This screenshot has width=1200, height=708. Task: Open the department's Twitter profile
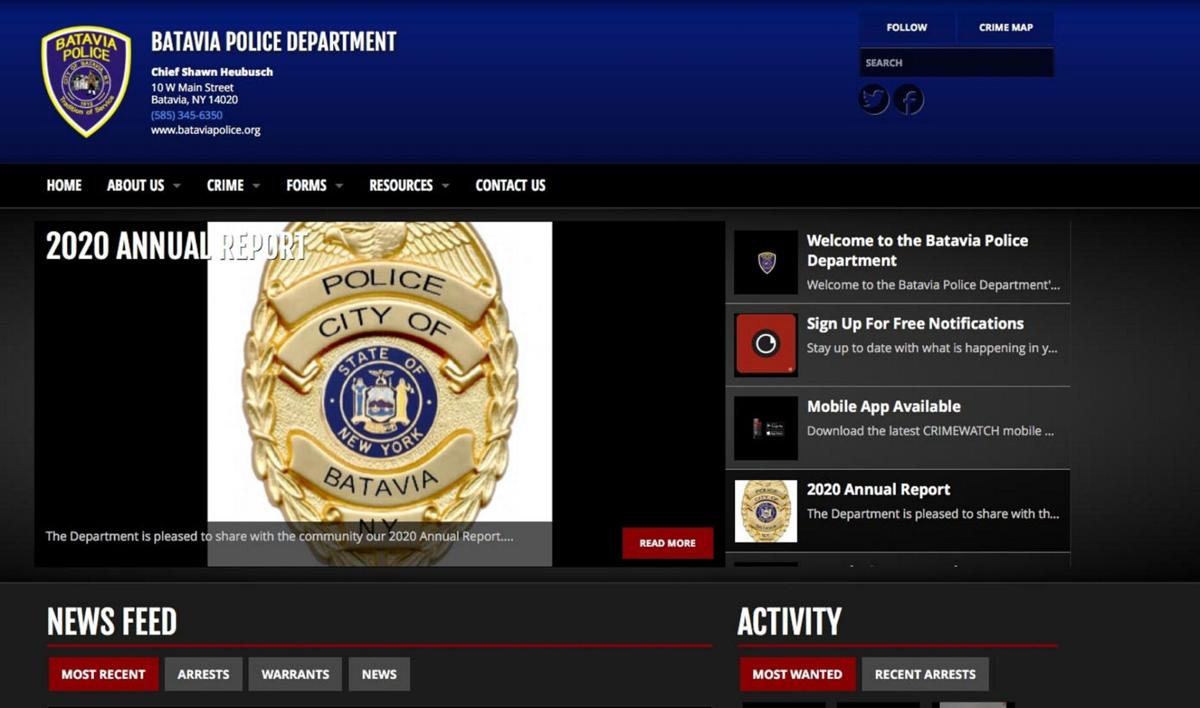tap(873, 98)
